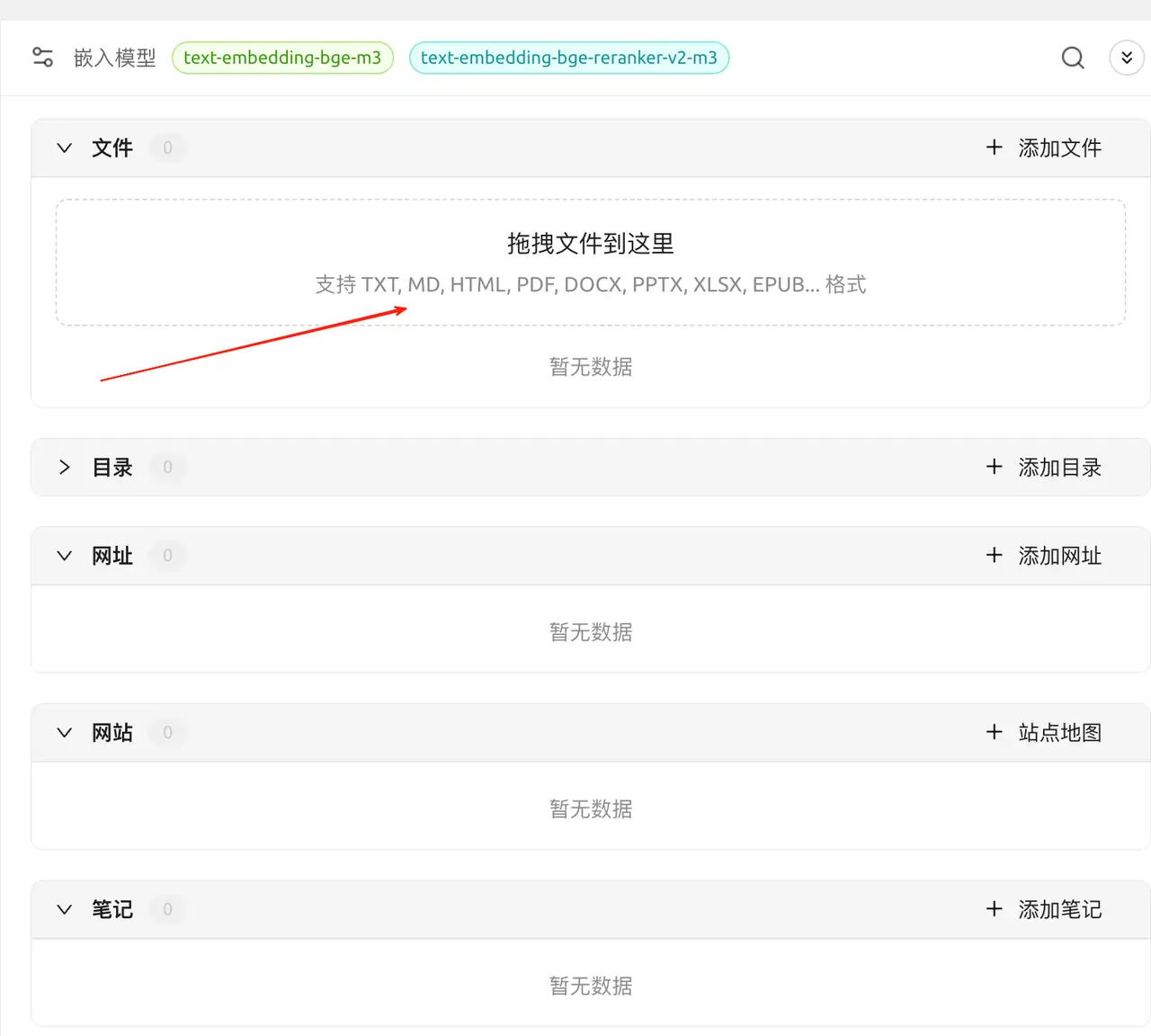Click the text-embedding-bge-m3 model tag
Image resolution: width=1151 pixels, height=1036 pixels.
pyautogui.click(x=282, y=58)
